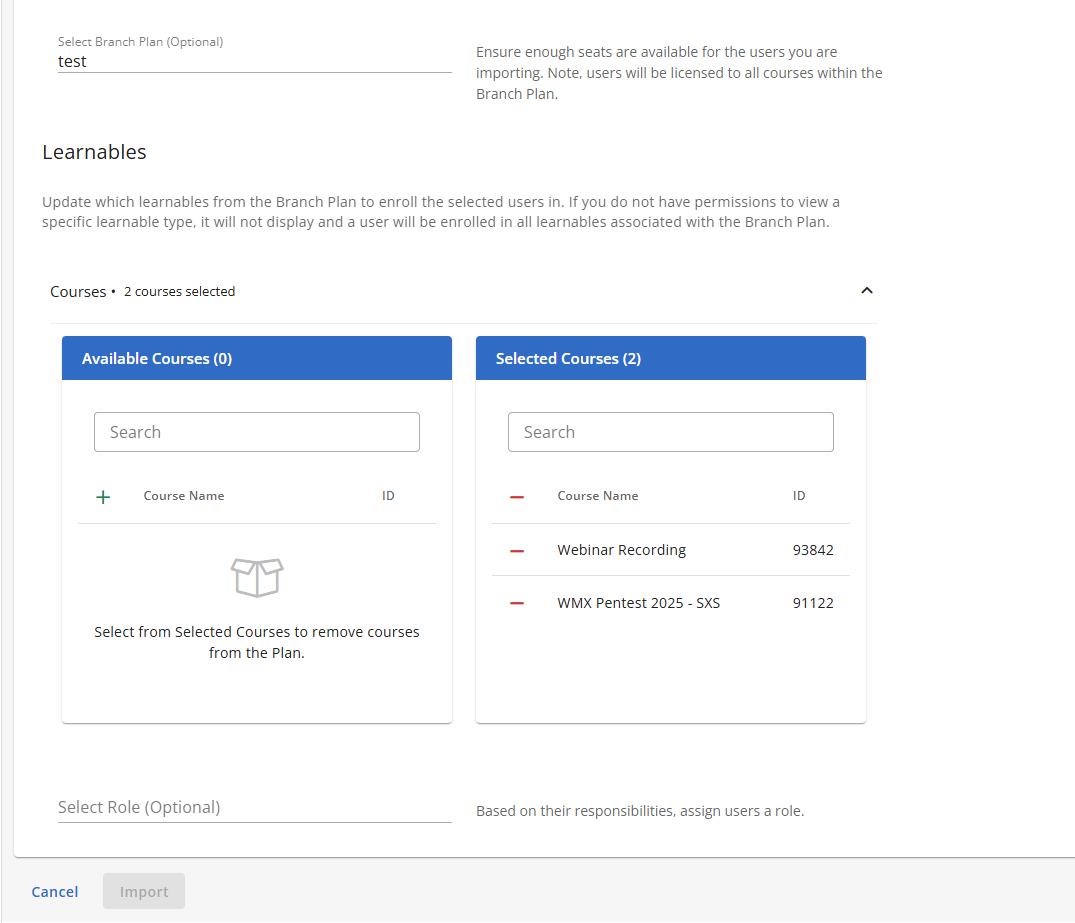This screenshot has width=1075, height=923.
Task: Remove the Webinar Recording course via minus icon
Action: click(517, 551)
